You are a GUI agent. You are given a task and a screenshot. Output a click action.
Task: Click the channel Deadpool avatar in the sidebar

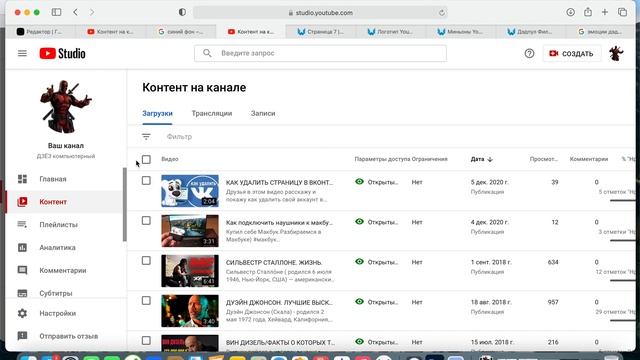tap(66, 107)
